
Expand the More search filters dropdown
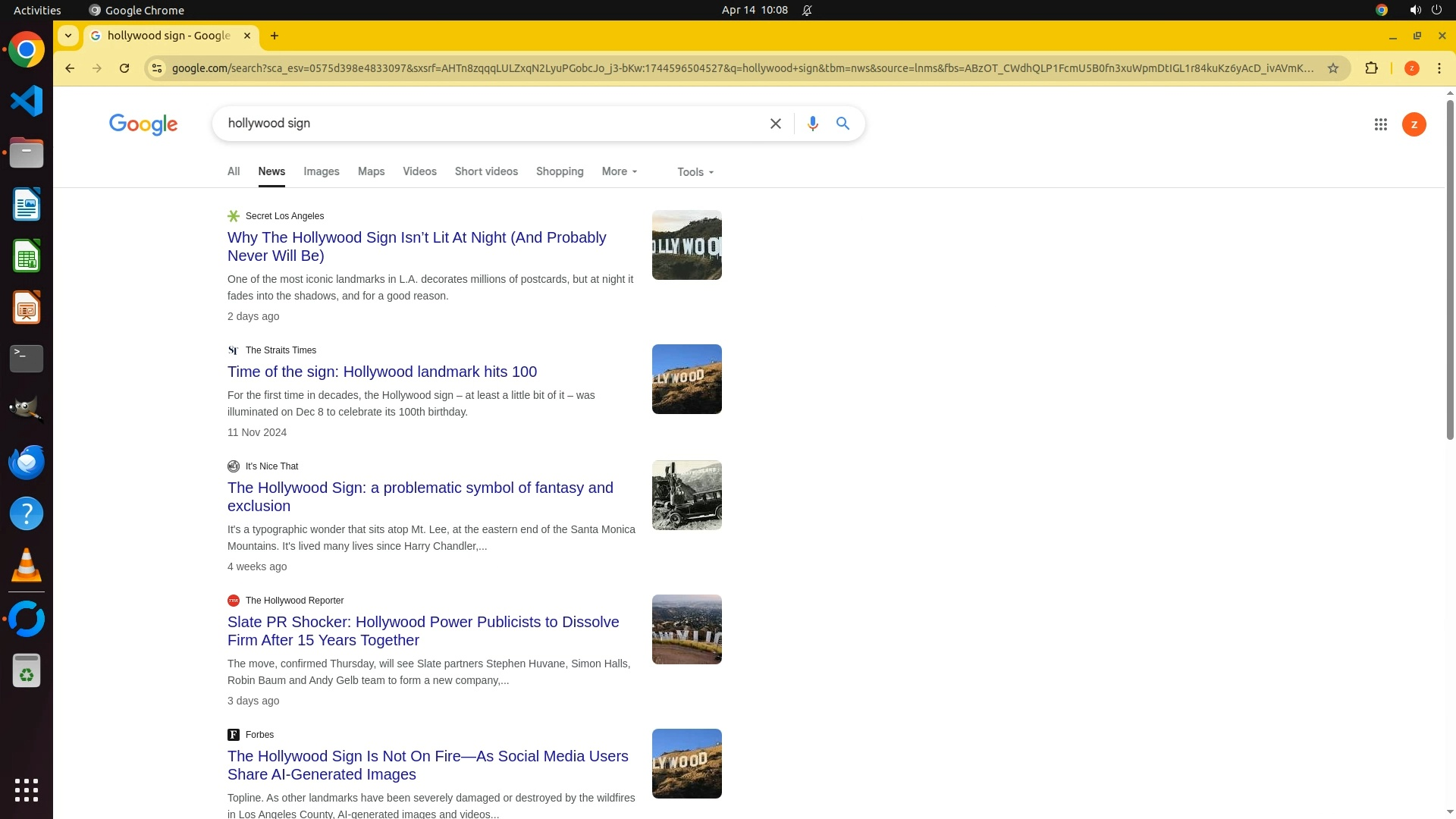(x=619, y=172)
